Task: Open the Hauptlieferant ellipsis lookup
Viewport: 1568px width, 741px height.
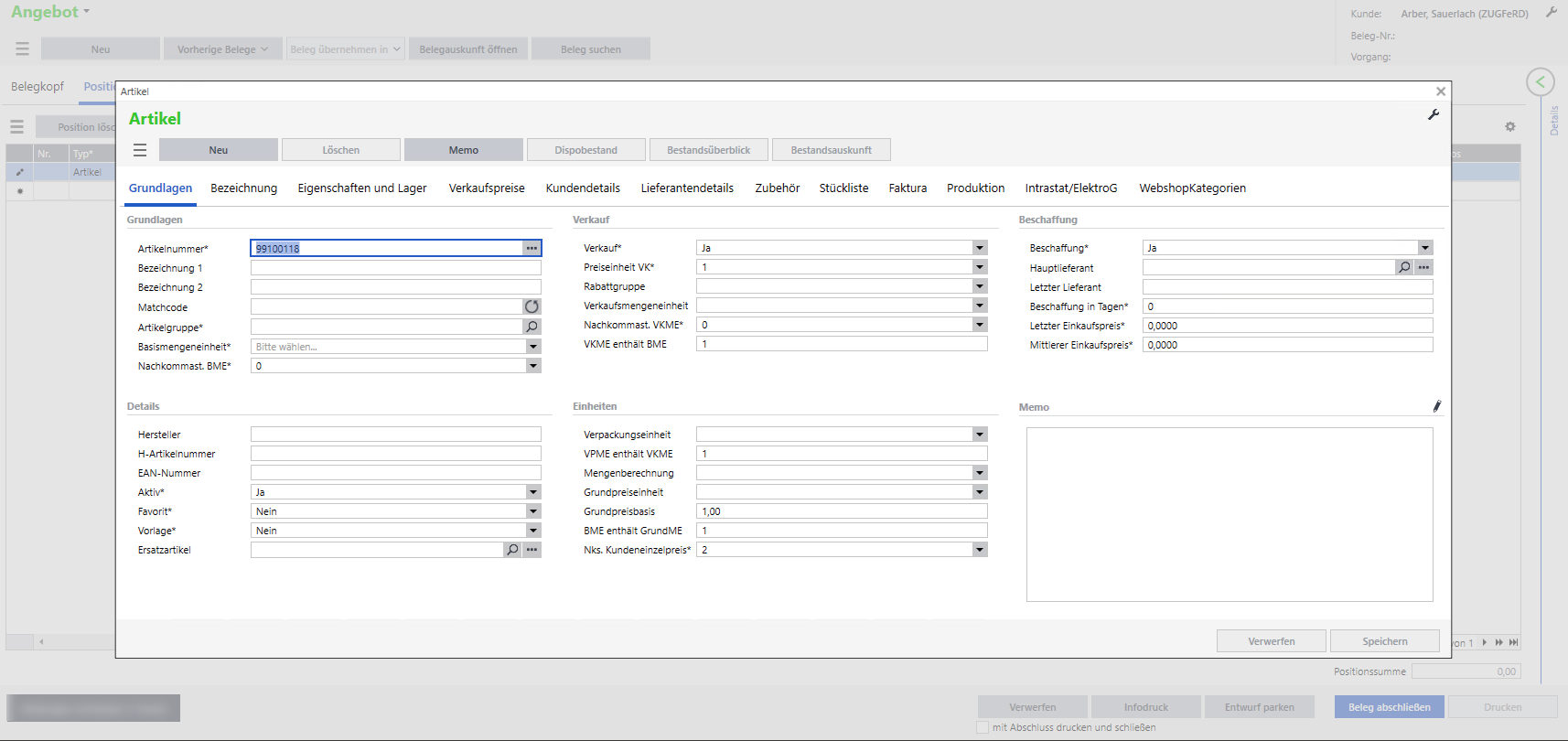Action: [1423, 267]
